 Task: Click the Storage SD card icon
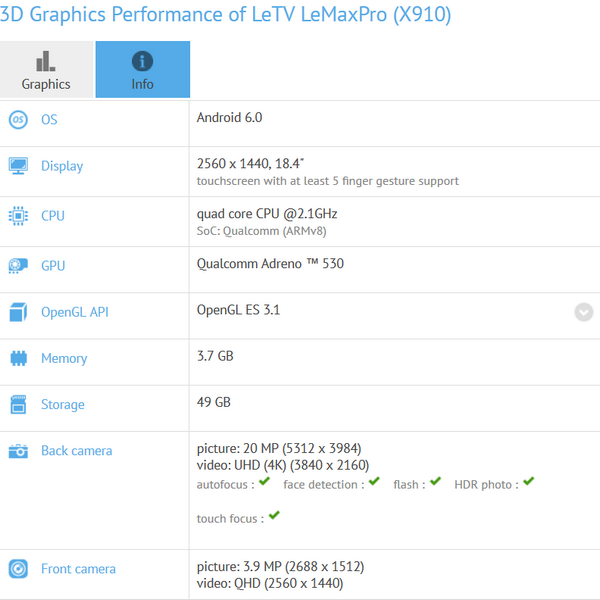(18, 405)
